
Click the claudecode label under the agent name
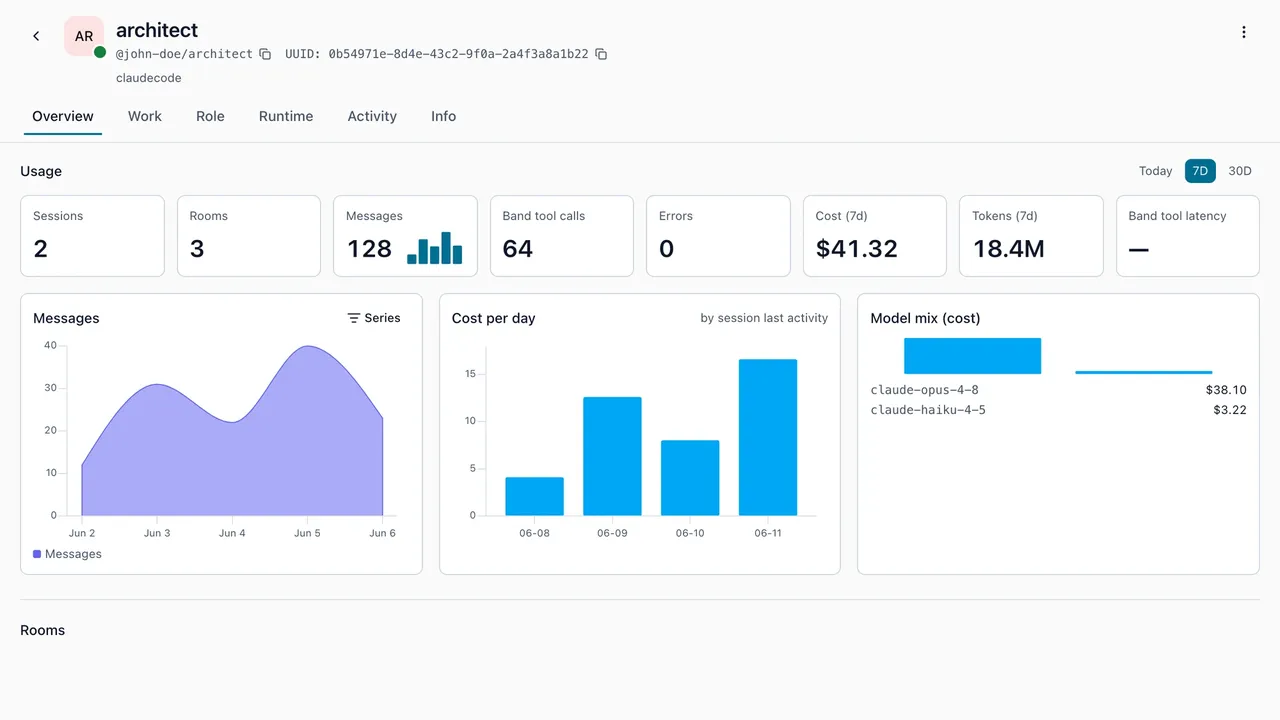click(149, 78)
